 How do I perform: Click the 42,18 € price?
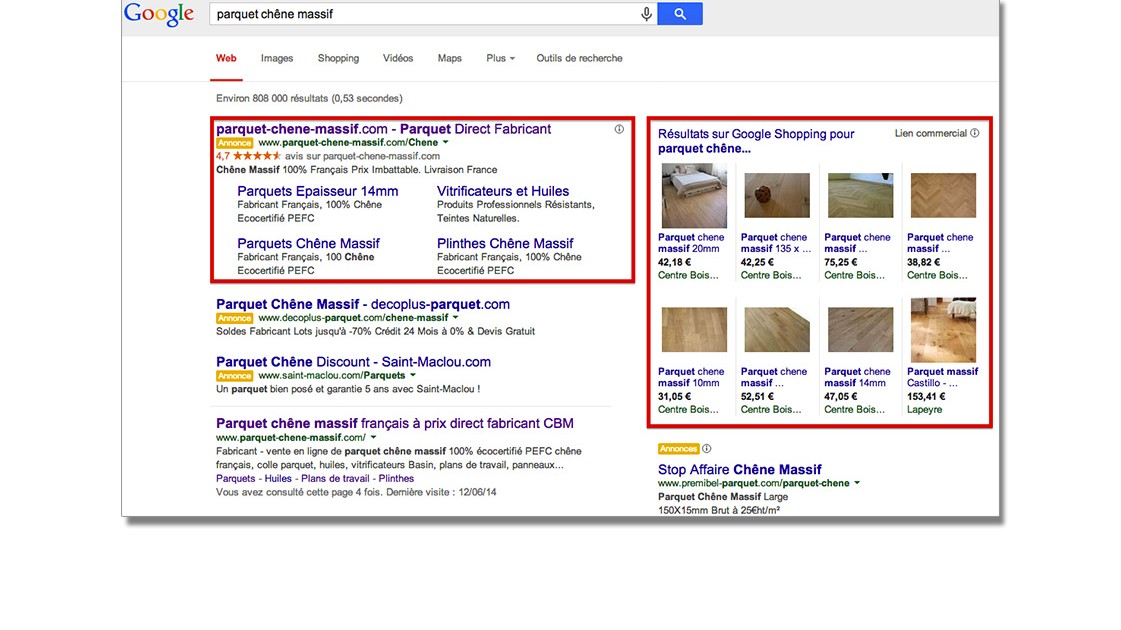[x=674, y=262]
